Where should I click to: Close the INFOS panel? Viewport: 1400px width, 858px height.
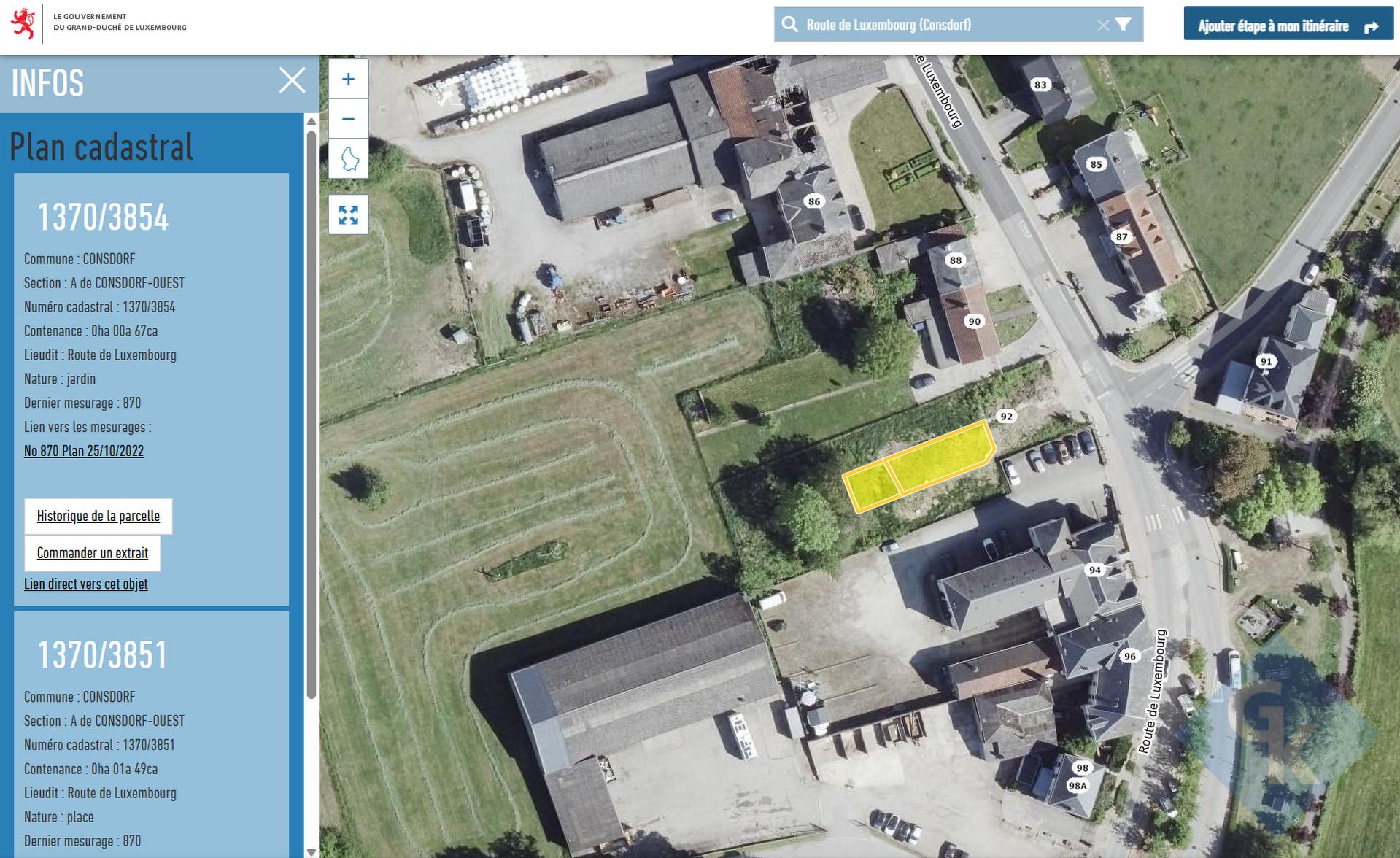292,80
